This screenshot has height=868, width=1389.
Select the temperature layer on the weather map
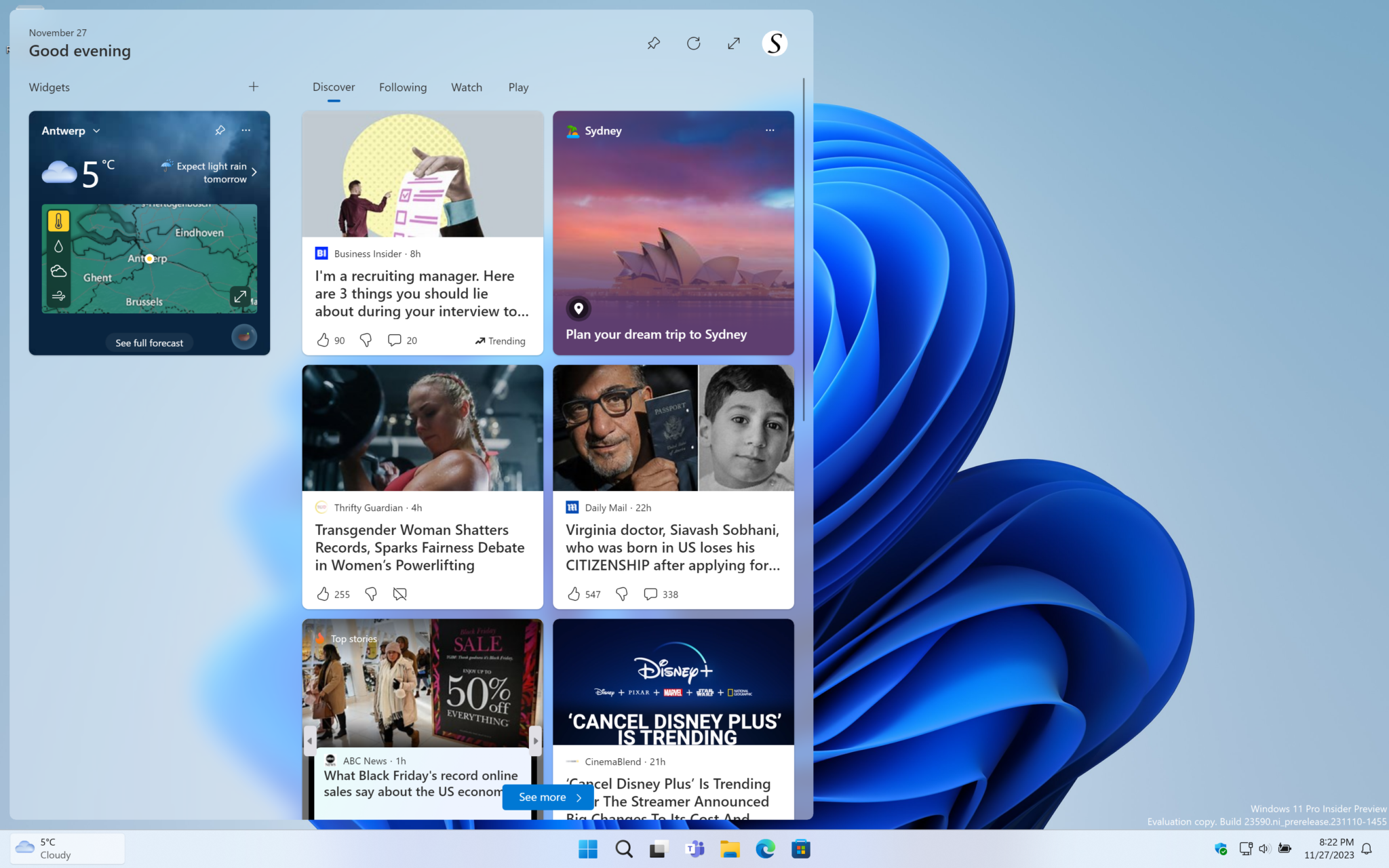pos(58,220)
